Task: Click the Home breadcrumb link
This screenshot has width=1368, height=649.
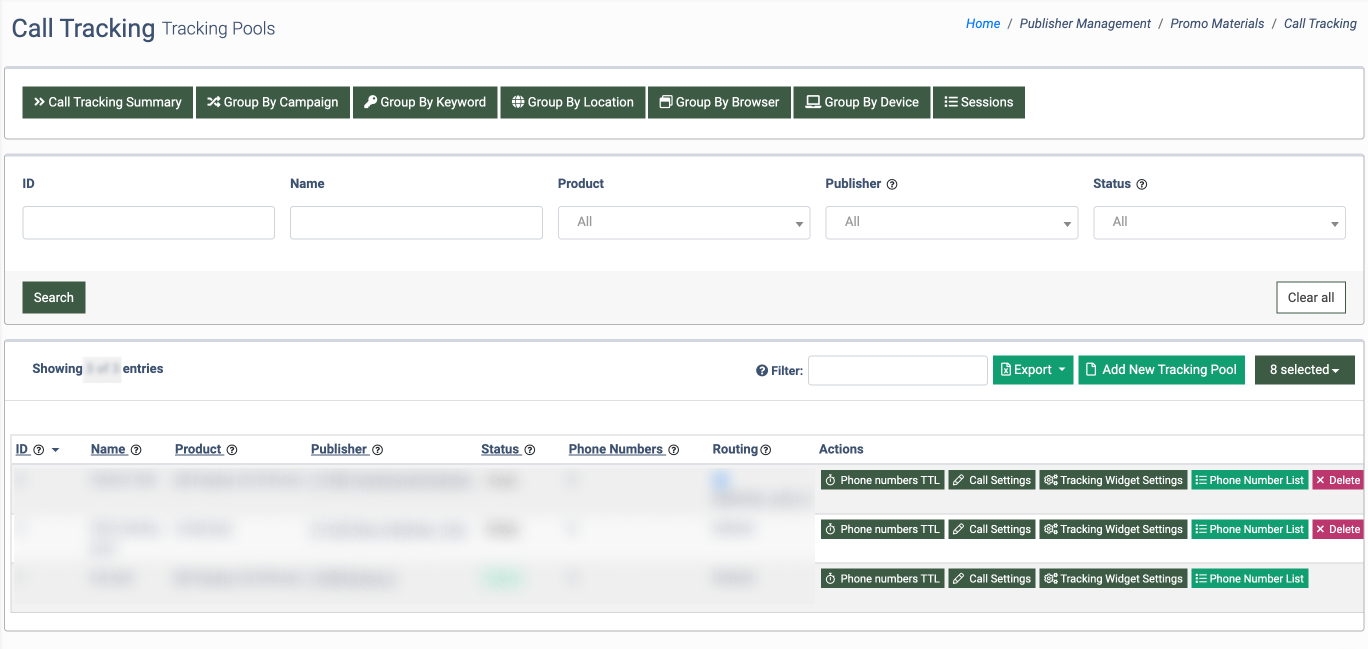Action: click(x=982, y=24)
